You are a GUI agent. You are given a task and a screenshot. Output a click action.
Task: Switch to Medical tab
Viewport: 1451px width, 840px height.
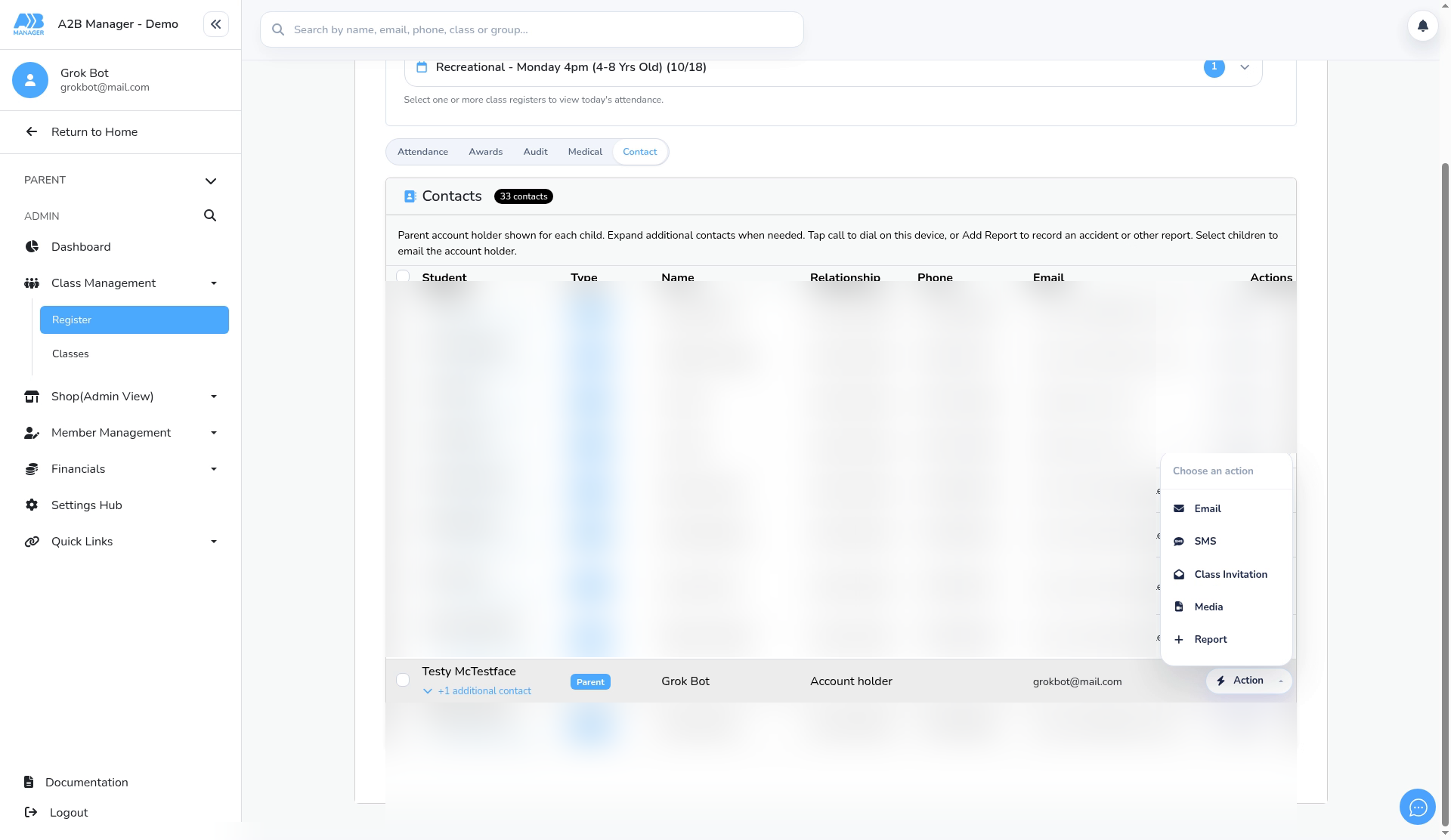[x=585, y=152]
